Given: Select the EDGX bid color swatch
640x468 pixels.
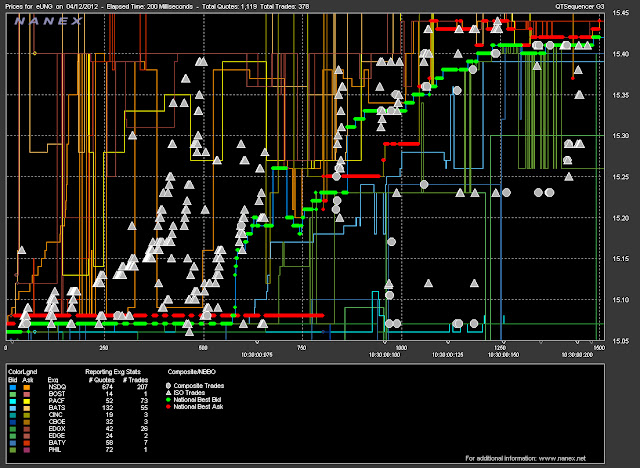Looking at the screenshot, I should coord(13,429).
